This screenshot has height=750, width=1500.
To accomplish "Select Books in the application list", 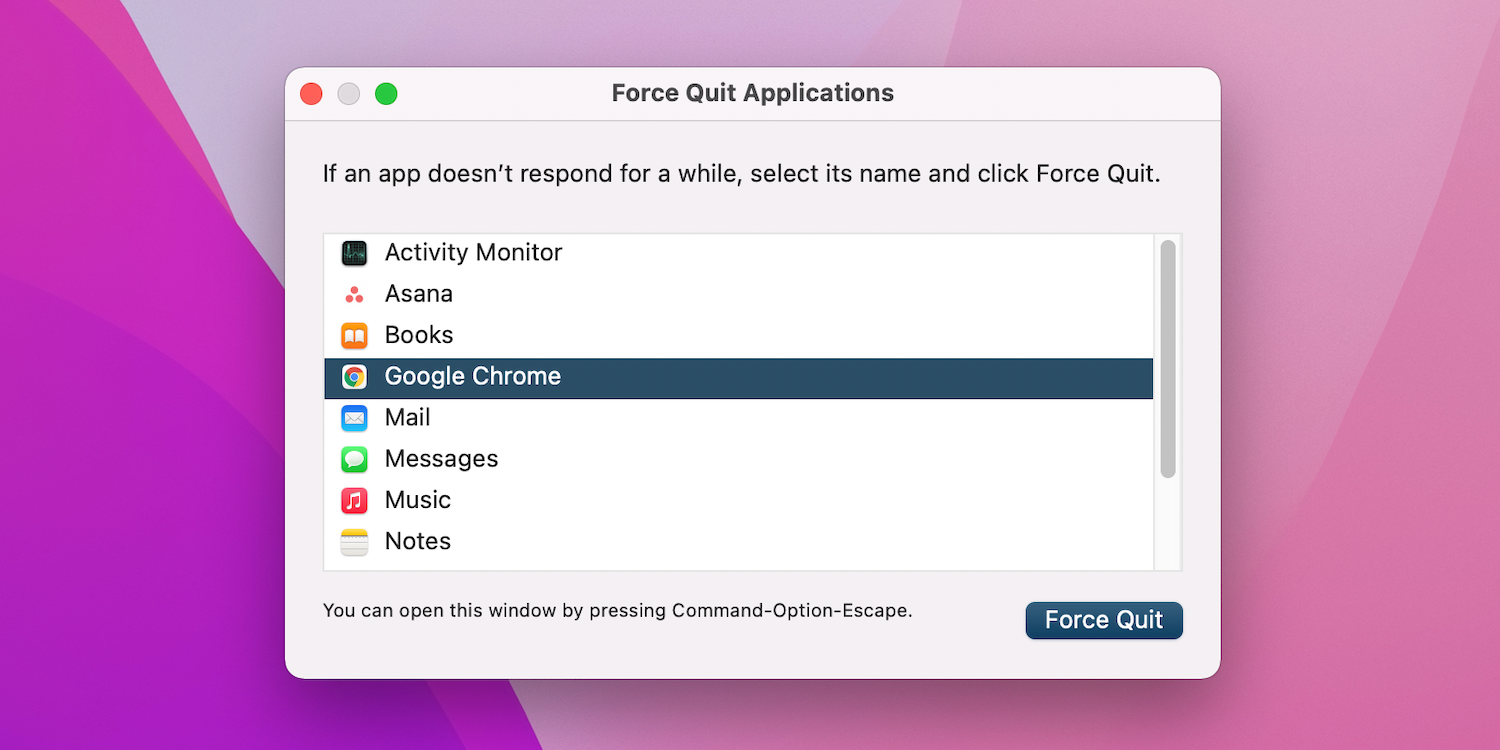I will (418, 335).
